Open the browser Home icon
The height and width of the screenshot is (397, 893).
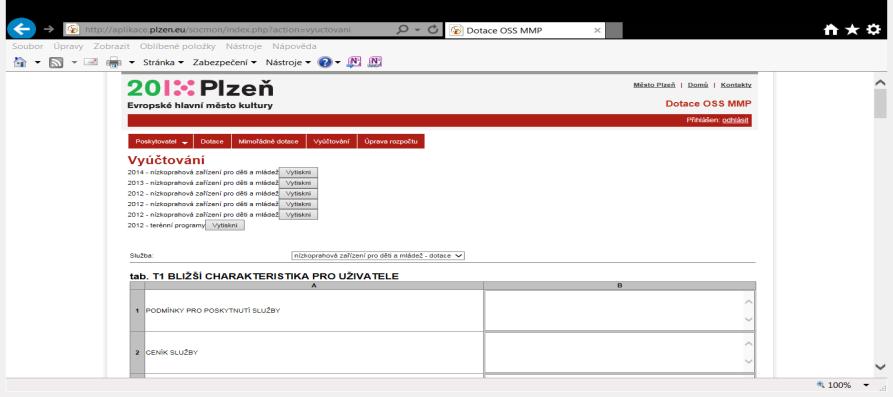pos(831,30)
